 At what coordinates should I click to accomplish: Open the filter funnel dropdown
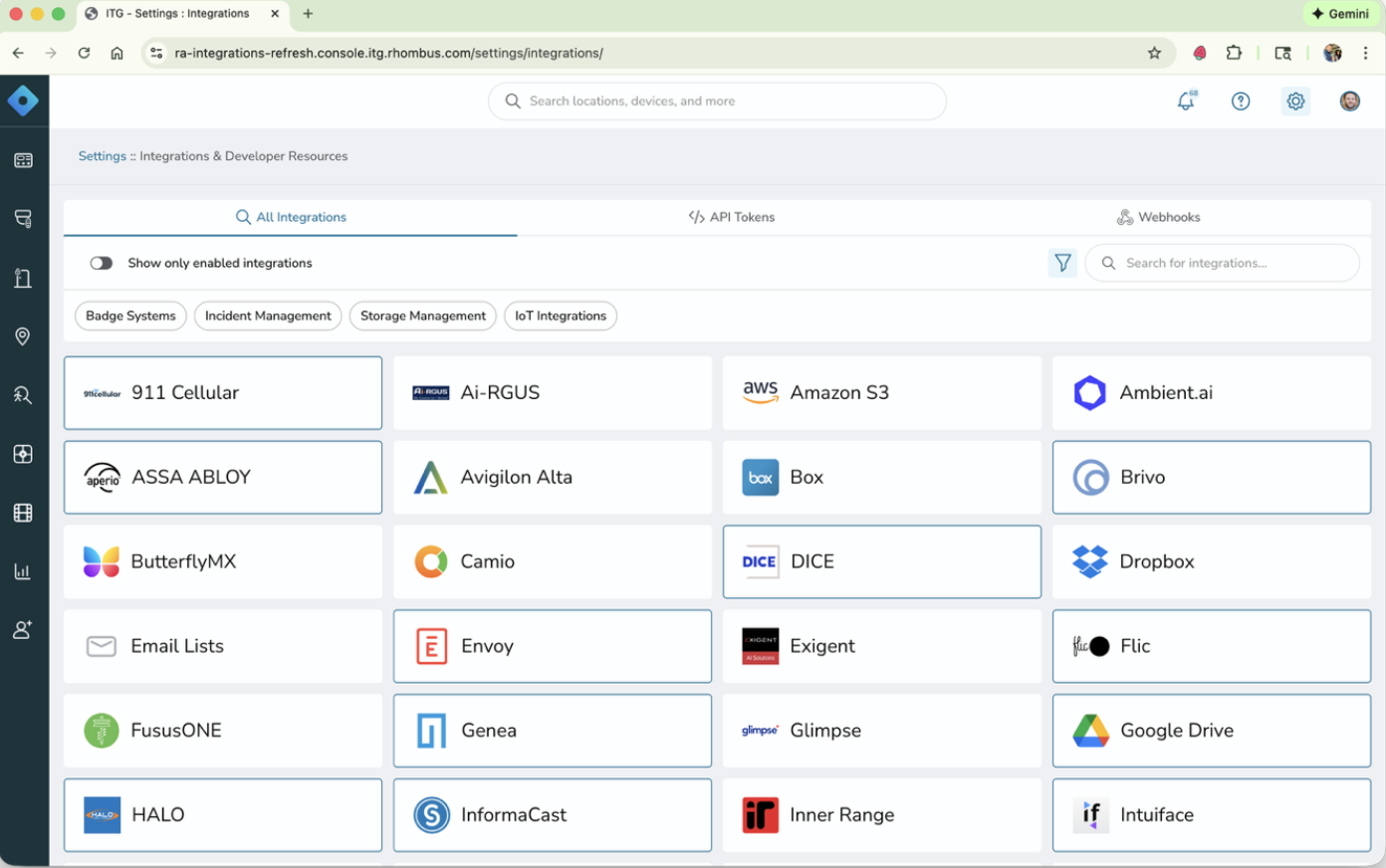1062,263
